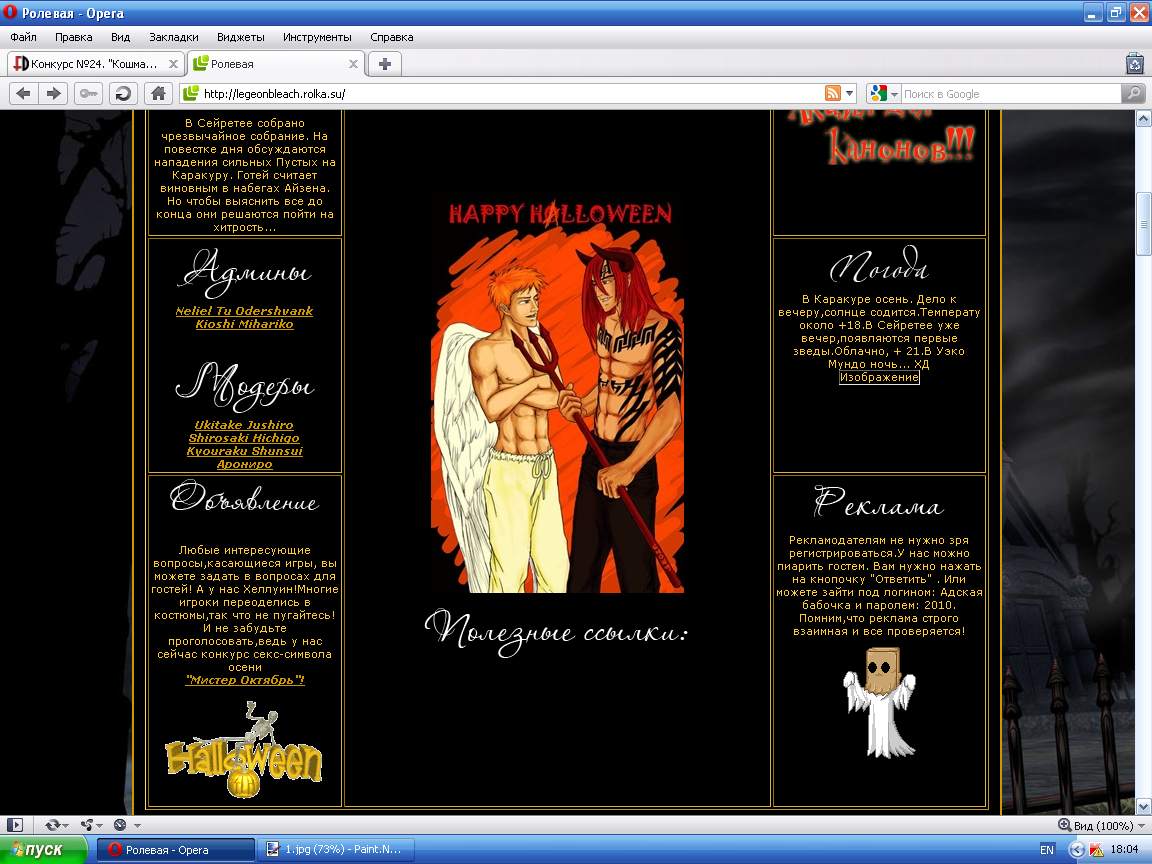Go to the Home page icon
The image size is (1152, 864).
pyautogui.click(x=157, y=93)
